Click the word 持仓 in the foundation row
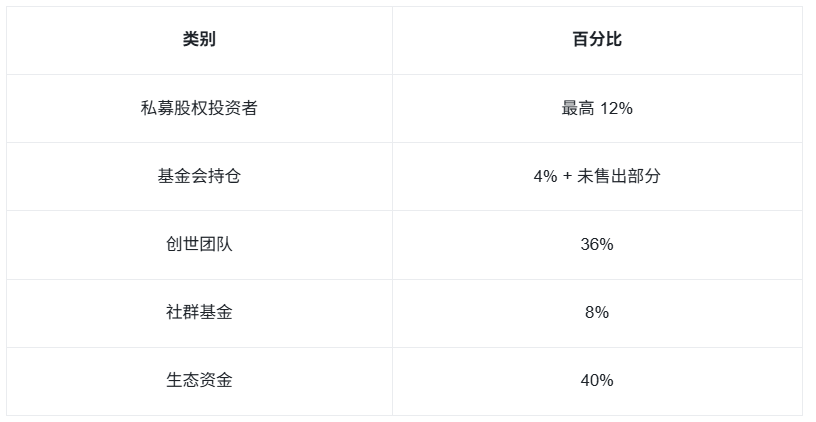 coord(224,176)
